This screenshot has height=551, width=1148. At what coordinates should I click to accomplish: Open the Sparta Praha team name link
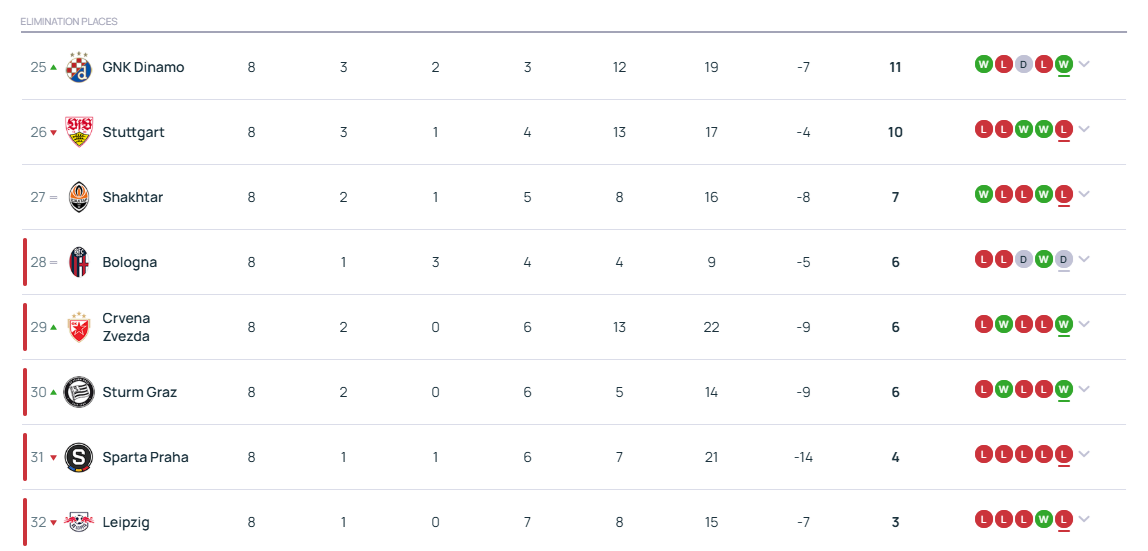145,457
